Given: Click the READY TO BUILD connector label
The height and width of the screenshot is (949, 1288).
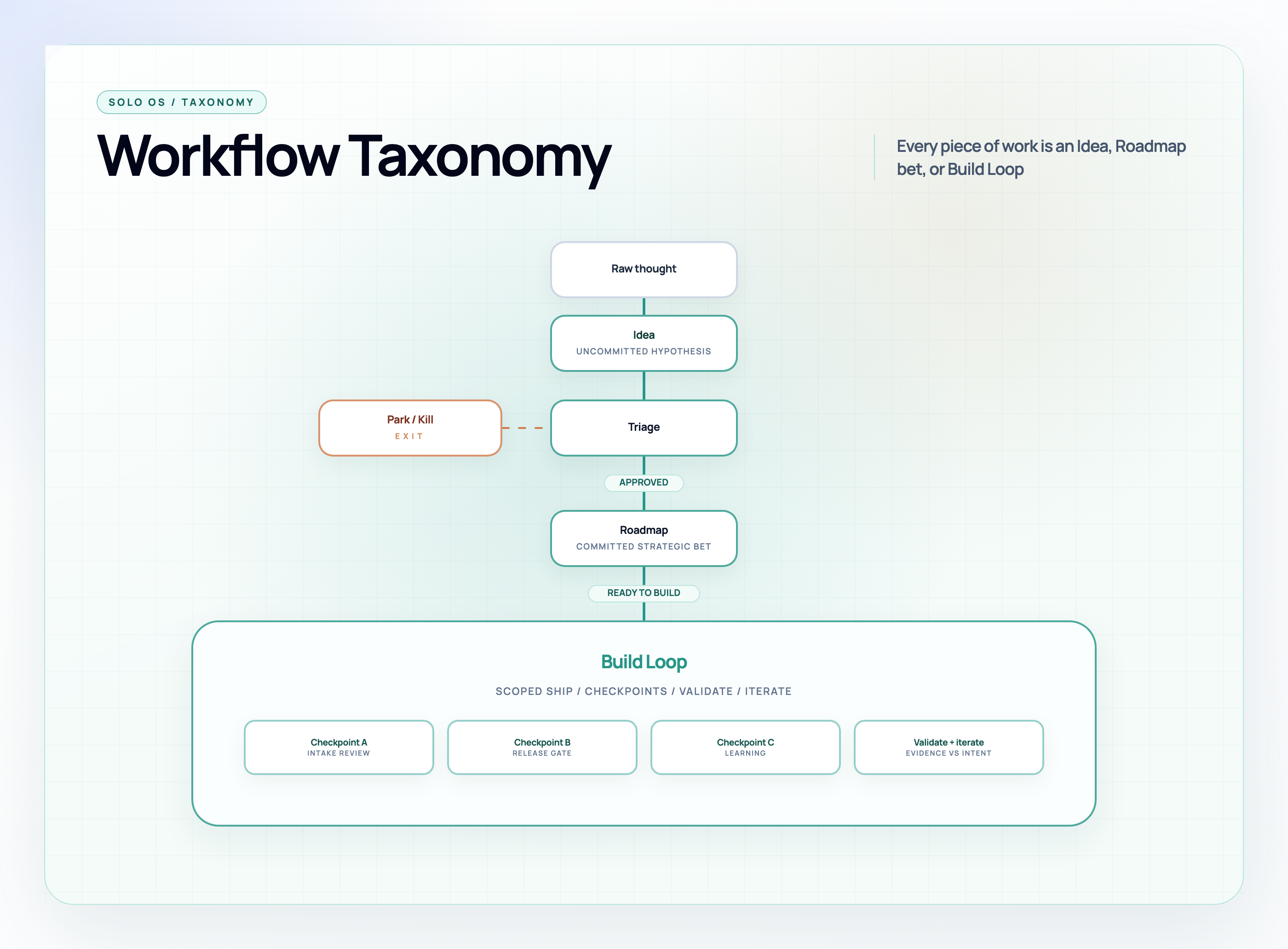Looking at the screenshot, I should pyautogui.click(x=644, y=593).
